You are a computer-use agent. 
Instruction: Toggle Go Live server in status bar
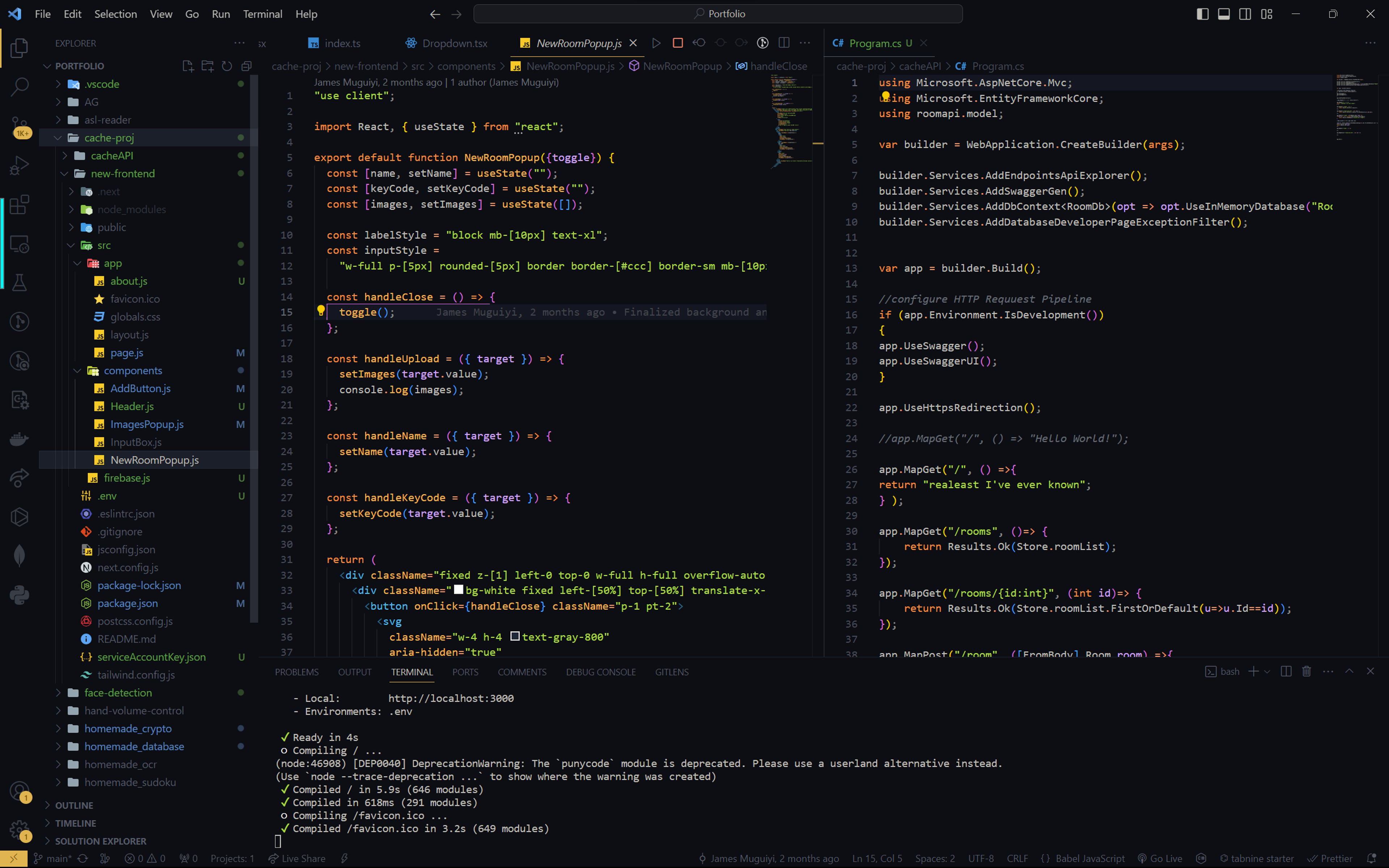[1159, 858]
